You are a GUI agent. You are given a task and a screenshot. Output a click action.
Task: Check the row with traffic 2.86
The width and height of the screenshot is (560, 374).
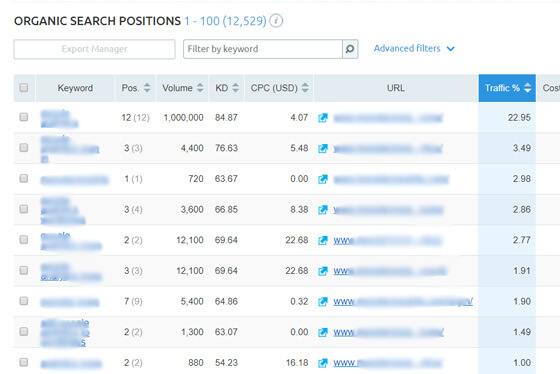(x=24, y=209)
